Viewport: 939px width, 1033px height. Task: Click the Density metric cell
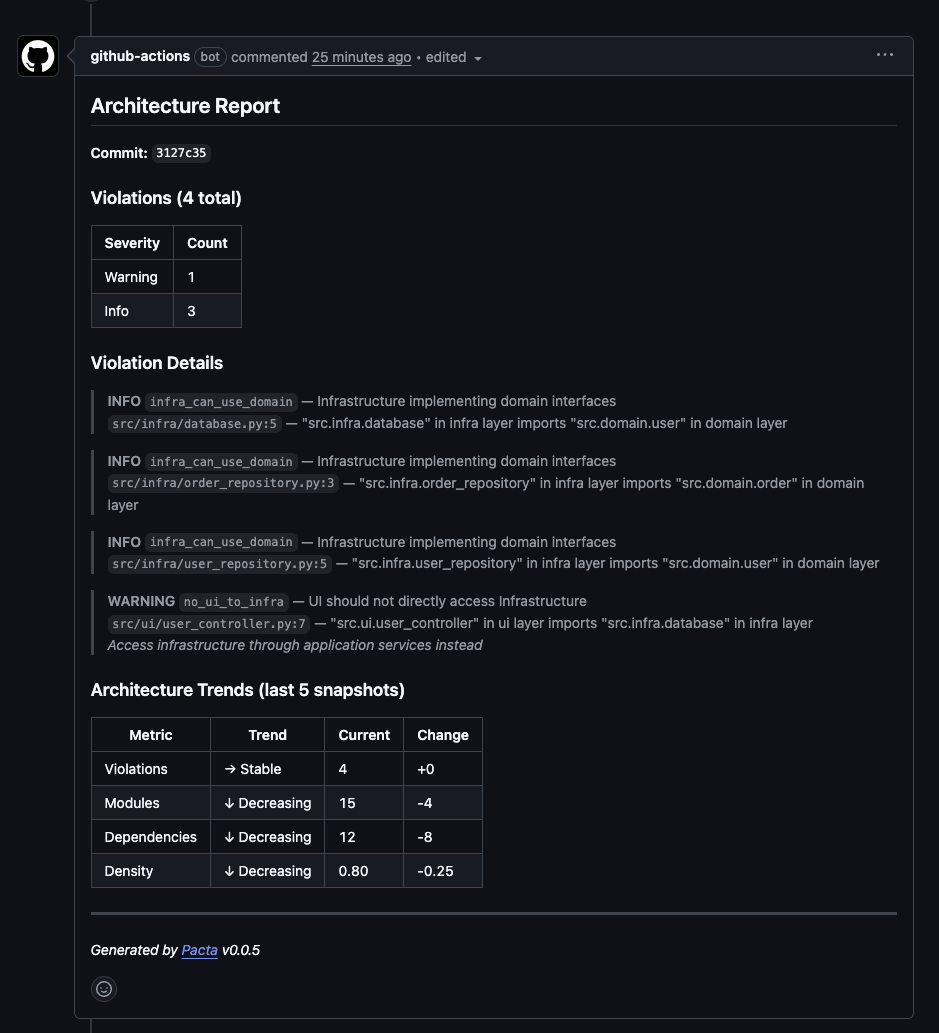tap(128, 871)
